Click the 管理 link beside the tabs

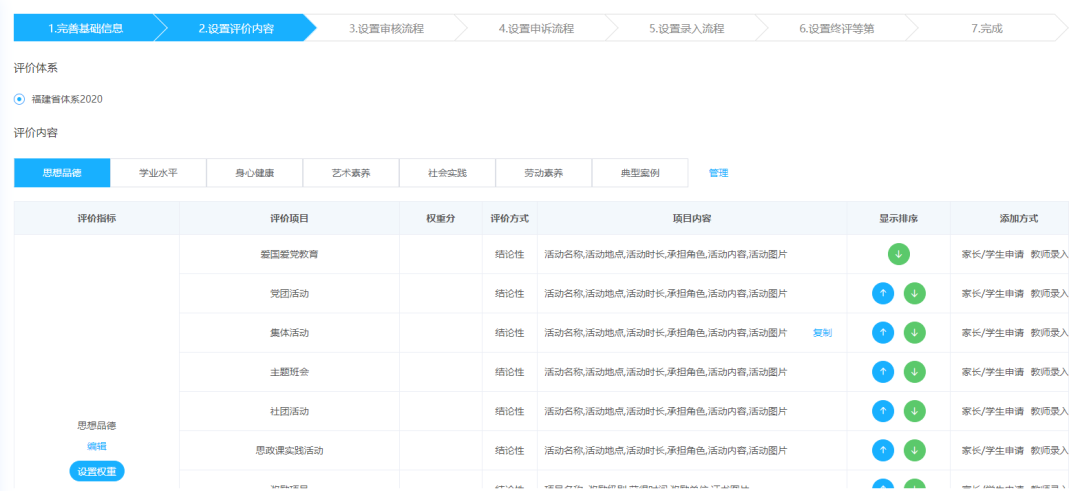(x=718, y=173)
